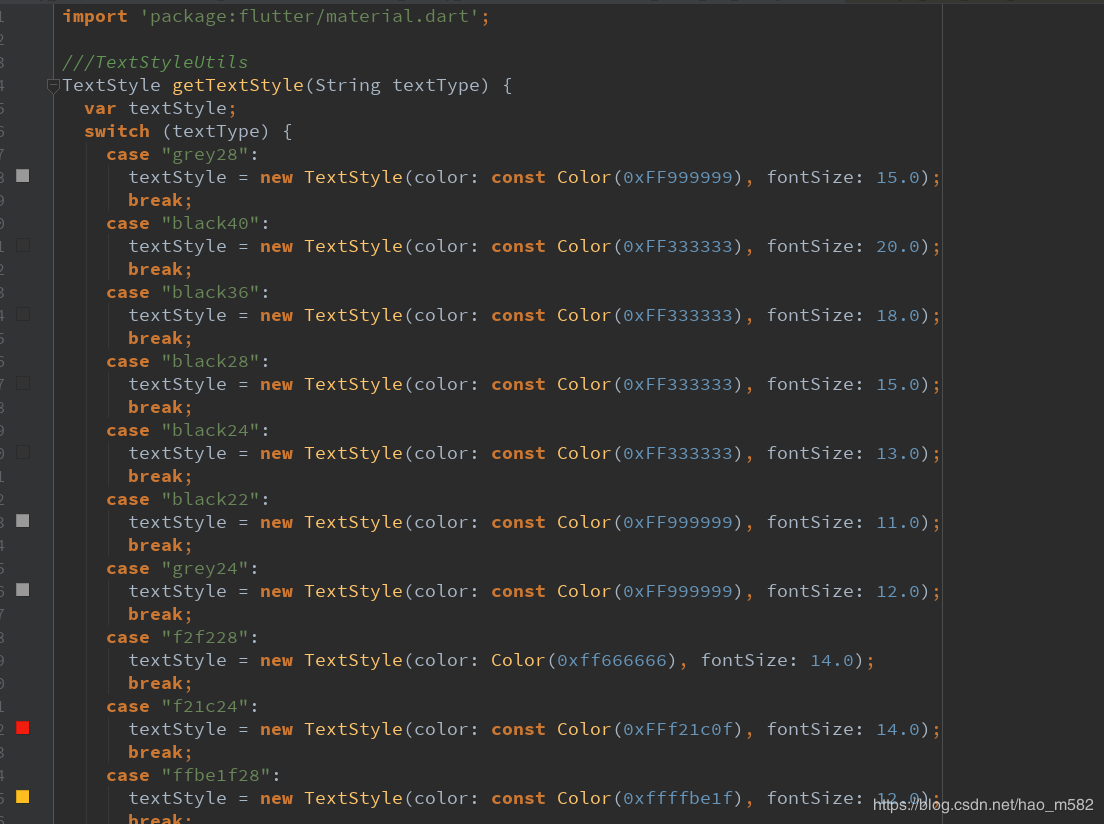
Task: Click the 0xff666666 color value
Action: (612, 660)
